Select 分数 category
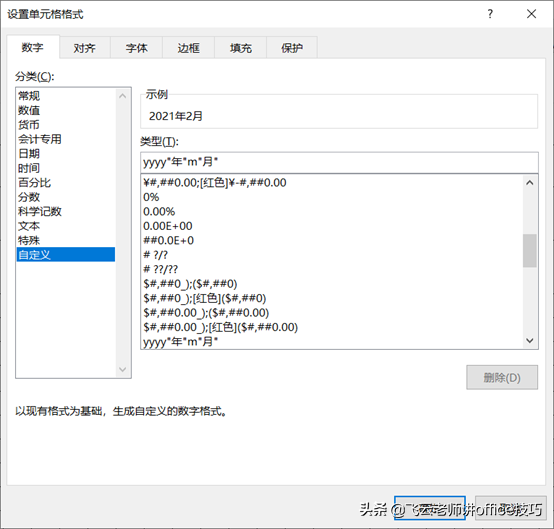554x529 pixels. click(66, 197)
